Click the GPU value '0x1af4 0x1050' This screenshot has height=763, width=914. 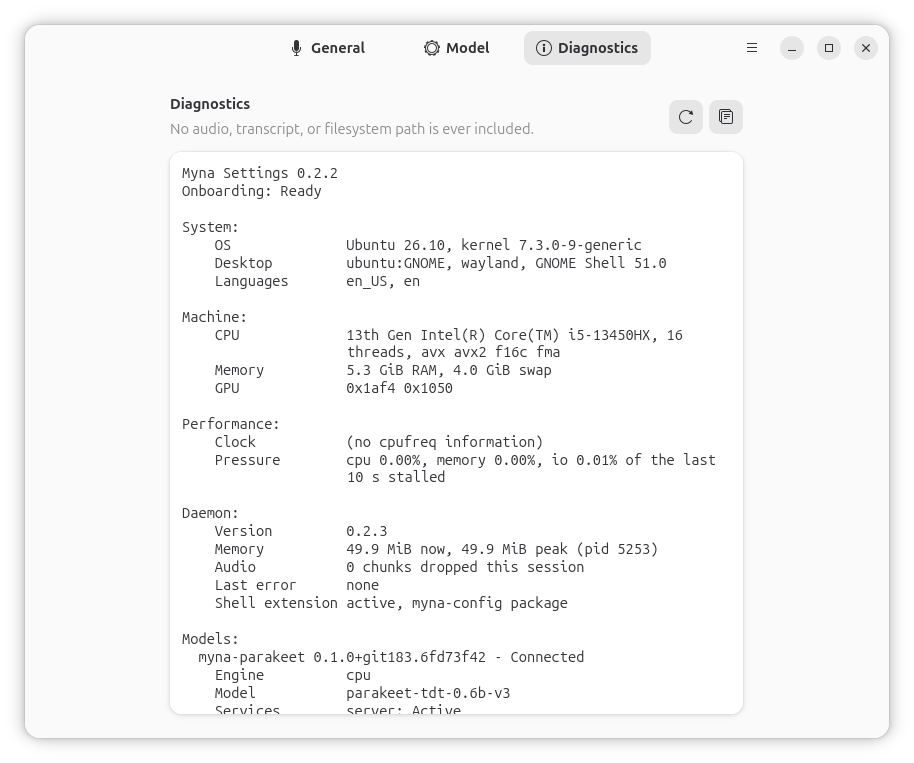click(399, 388)
